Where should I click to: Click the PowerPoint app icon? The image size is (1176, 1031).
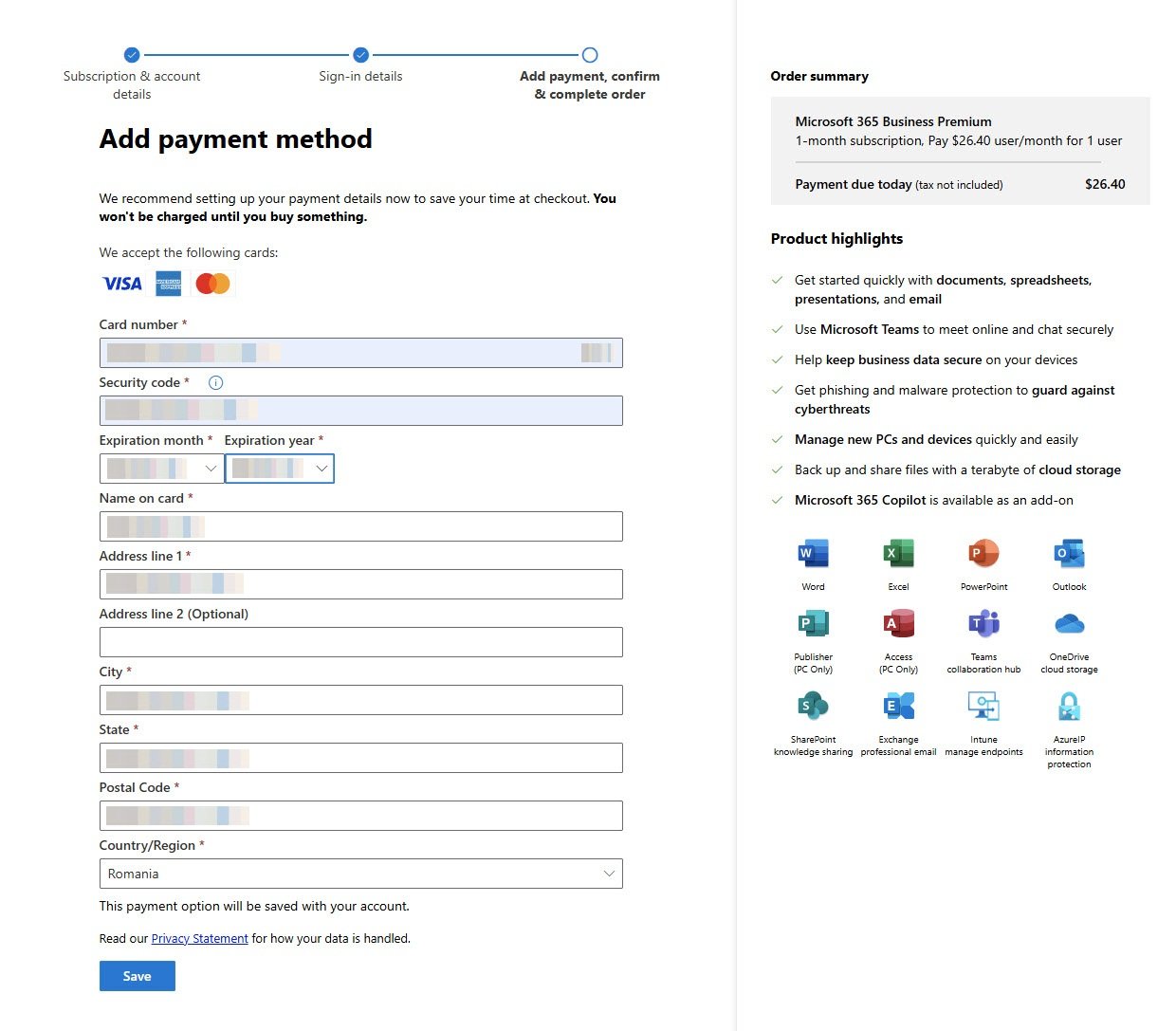pyautogui.click(x=983, y=553)
